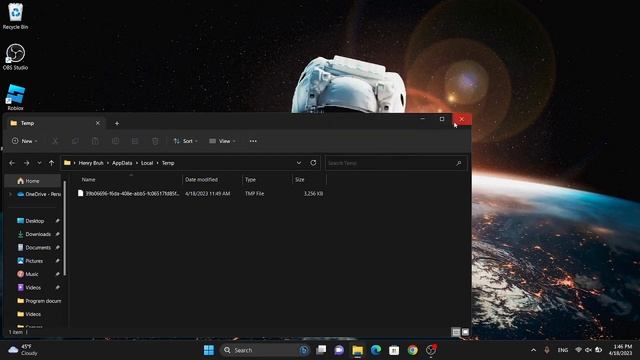Click the navigation pane scrollbar
The height and width of the screenshot is (360, 640).
coord(64,229)
